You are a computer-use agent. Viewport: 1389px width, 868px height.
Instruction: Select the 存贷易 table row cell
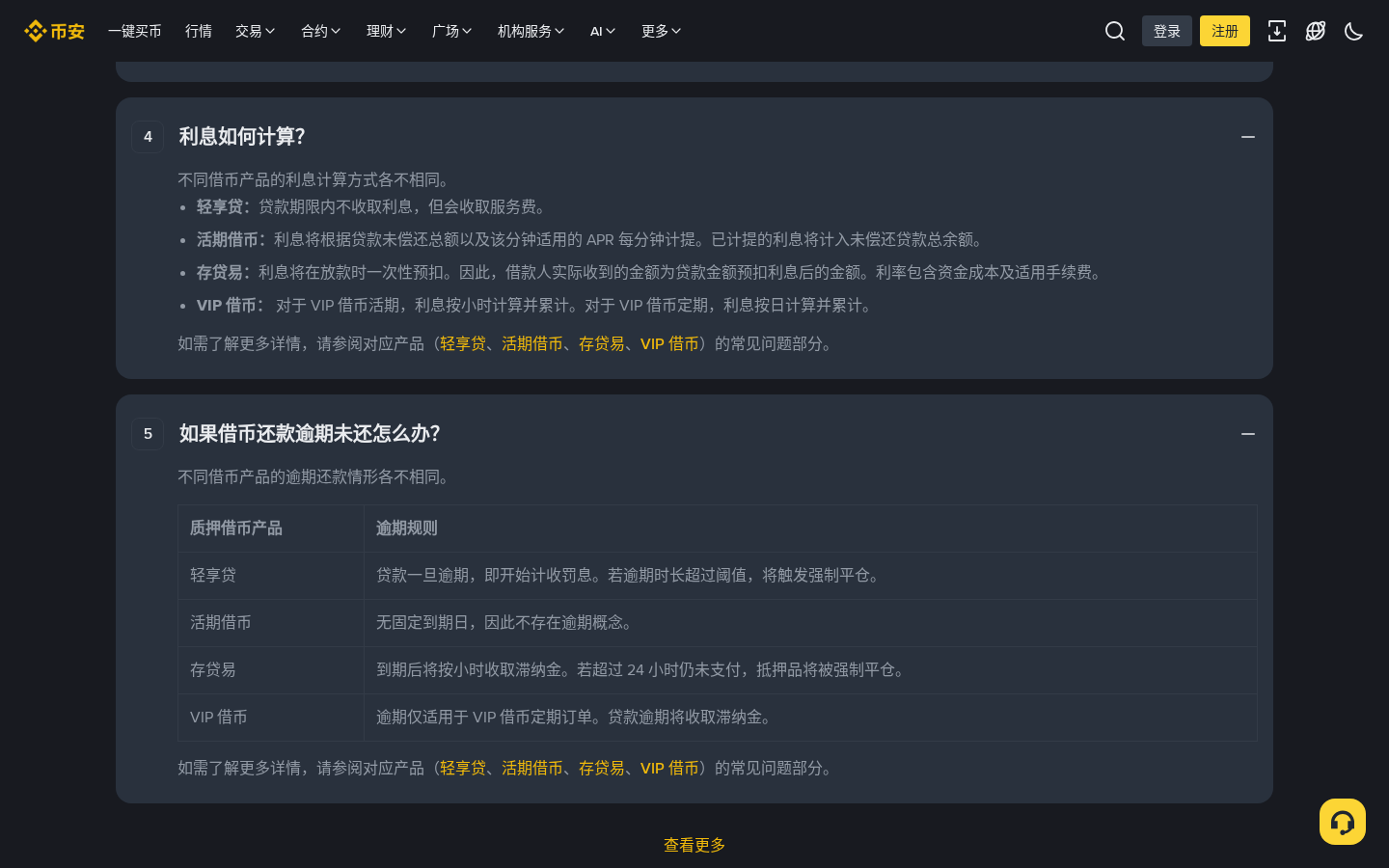point(271,670)
